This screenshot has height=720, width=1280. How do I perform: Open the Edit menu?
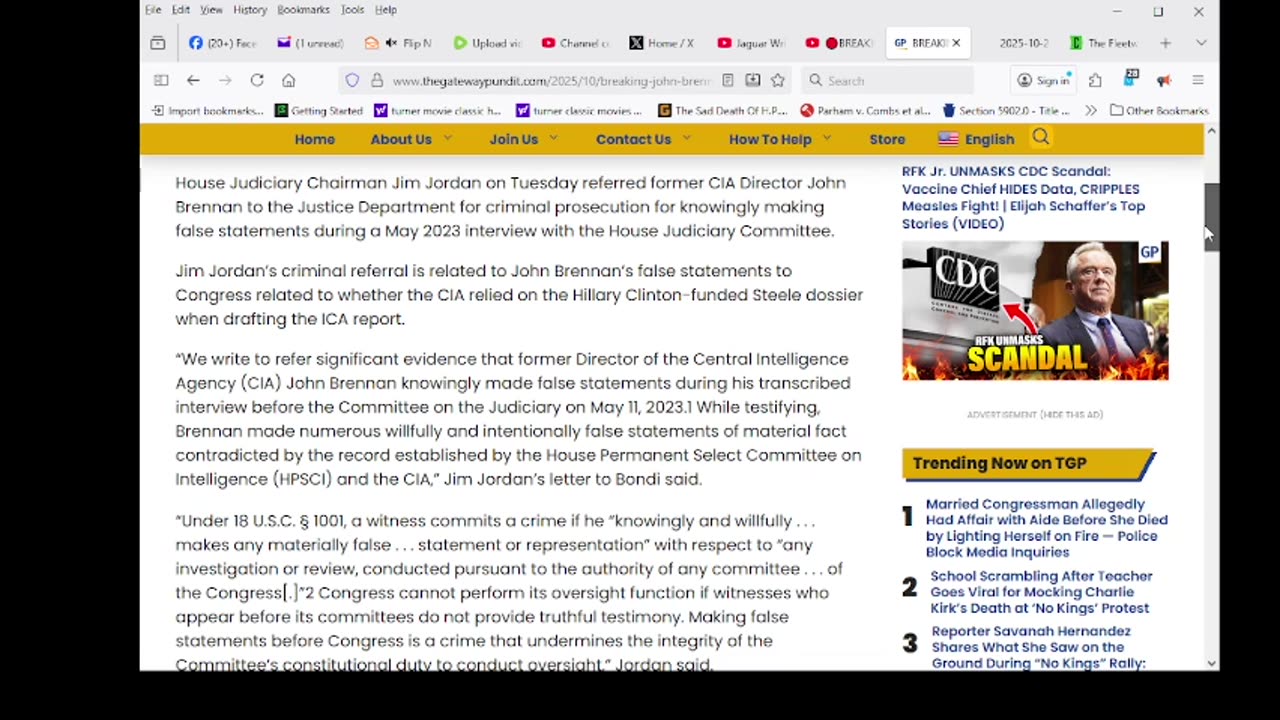(x=181, y=10)
